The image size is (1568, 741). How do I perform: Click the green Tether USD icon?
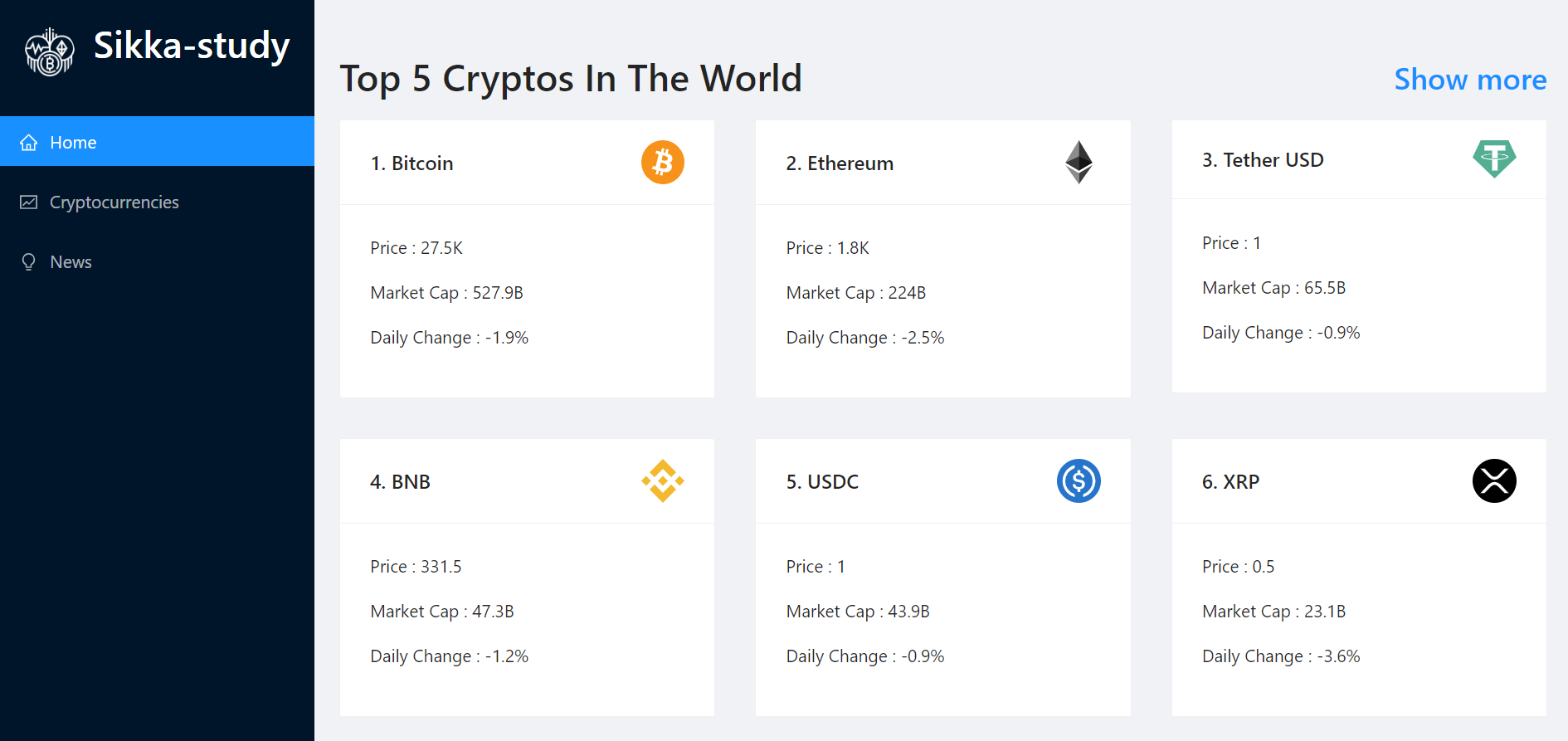(1494, 158)
